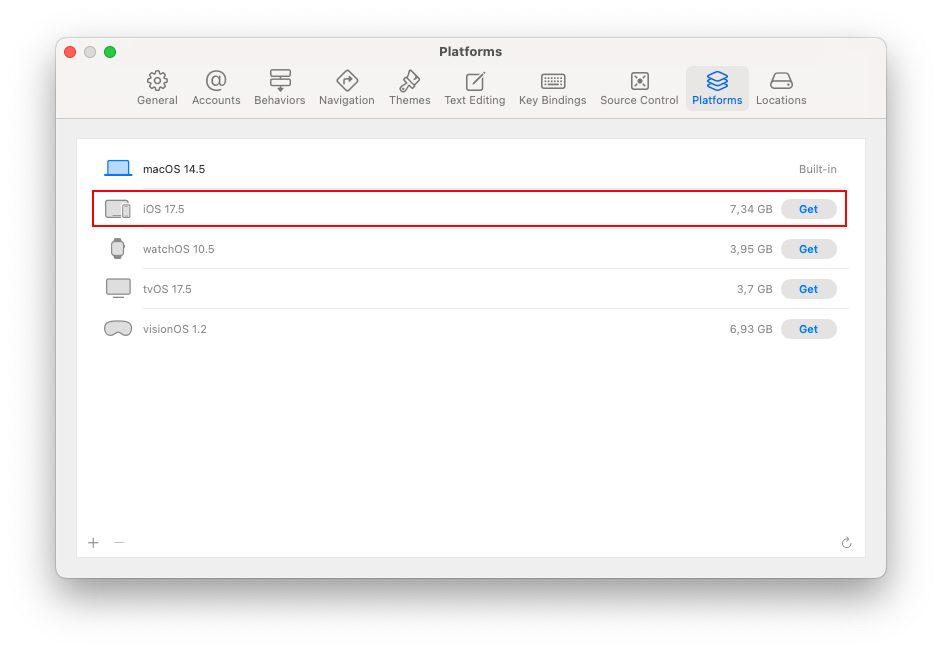Open the General settings pane
942x652 pixels.
pyautogui.click(x=157, y=88)
